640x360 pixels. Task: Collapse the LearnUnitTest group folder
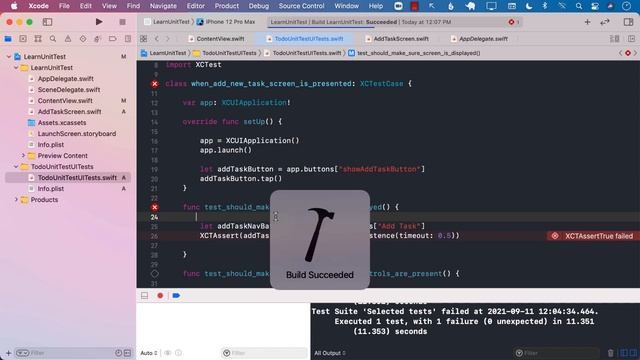pos(16,68)
